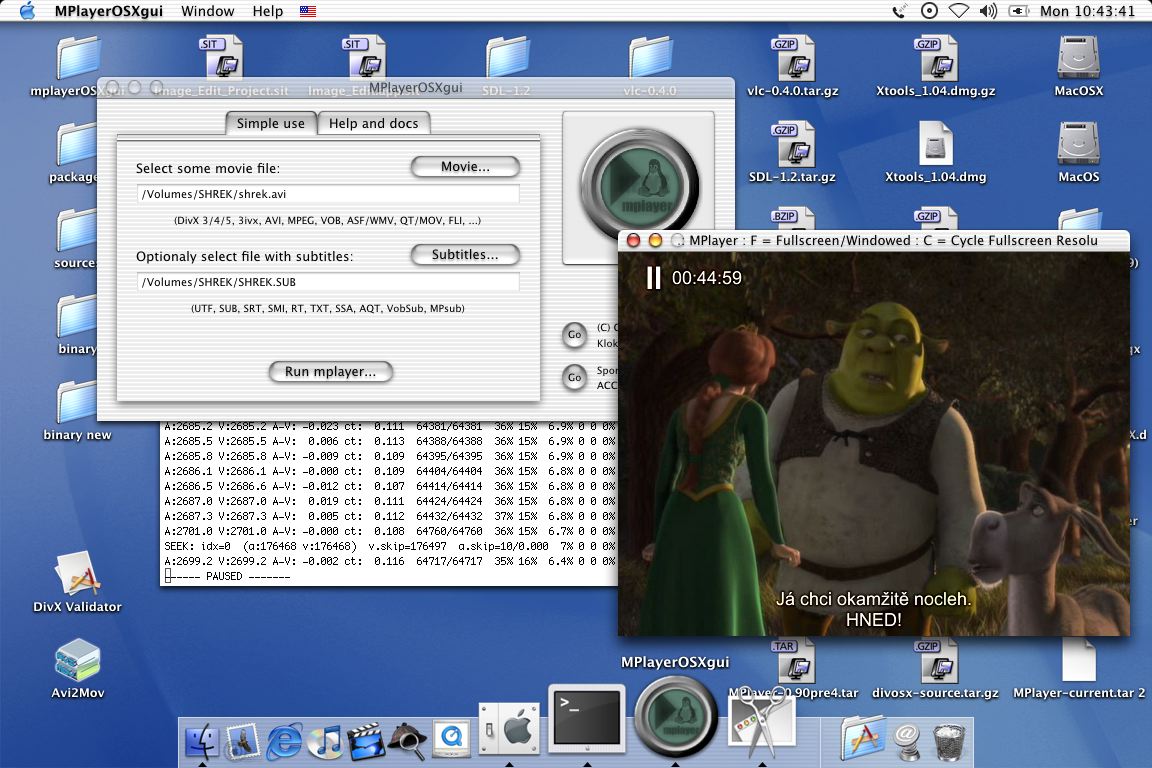This screenshot has height=768, width=1152.
Task: Open the Trash in the Dock
Action: coord(948,741)
